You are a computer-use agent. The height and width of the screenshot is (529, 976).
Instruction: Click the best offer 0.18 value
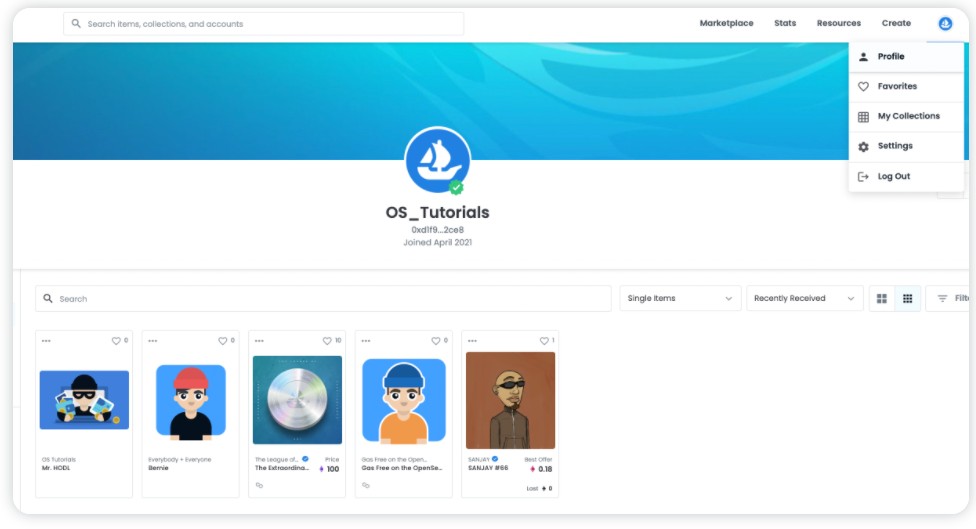pyautogui.click(x=545, y=469)
